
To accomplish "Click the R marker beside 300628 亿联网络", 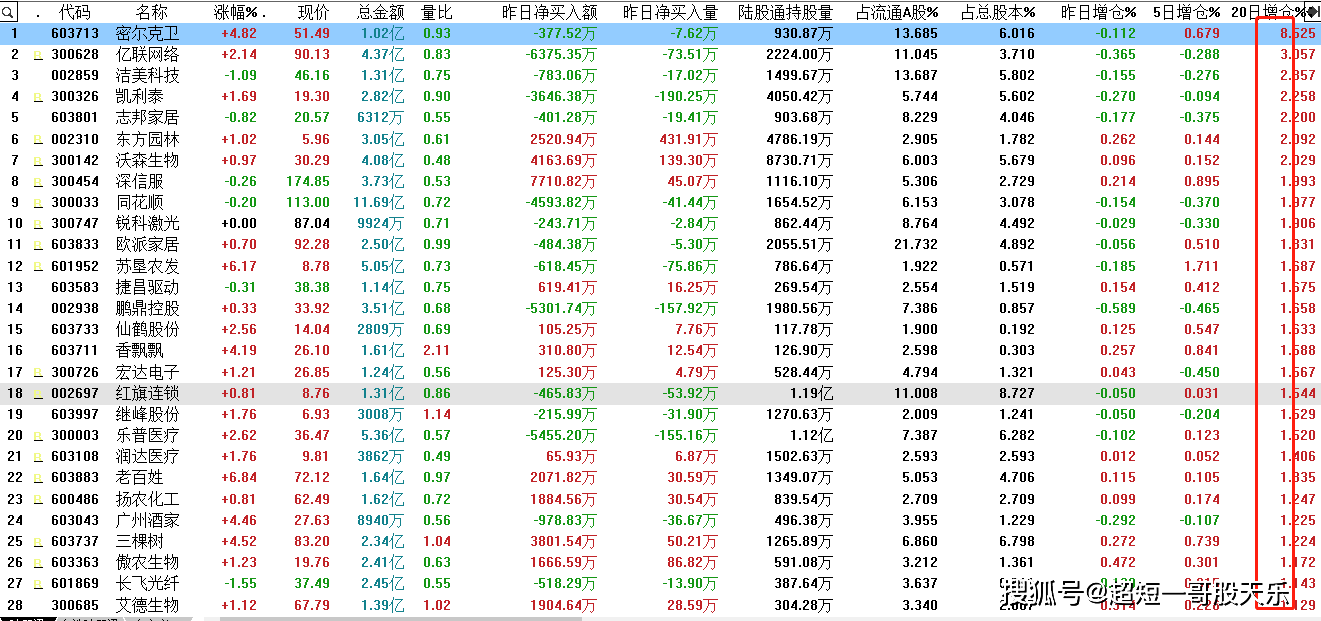I will pyautogui.click(x=37, y=55).
